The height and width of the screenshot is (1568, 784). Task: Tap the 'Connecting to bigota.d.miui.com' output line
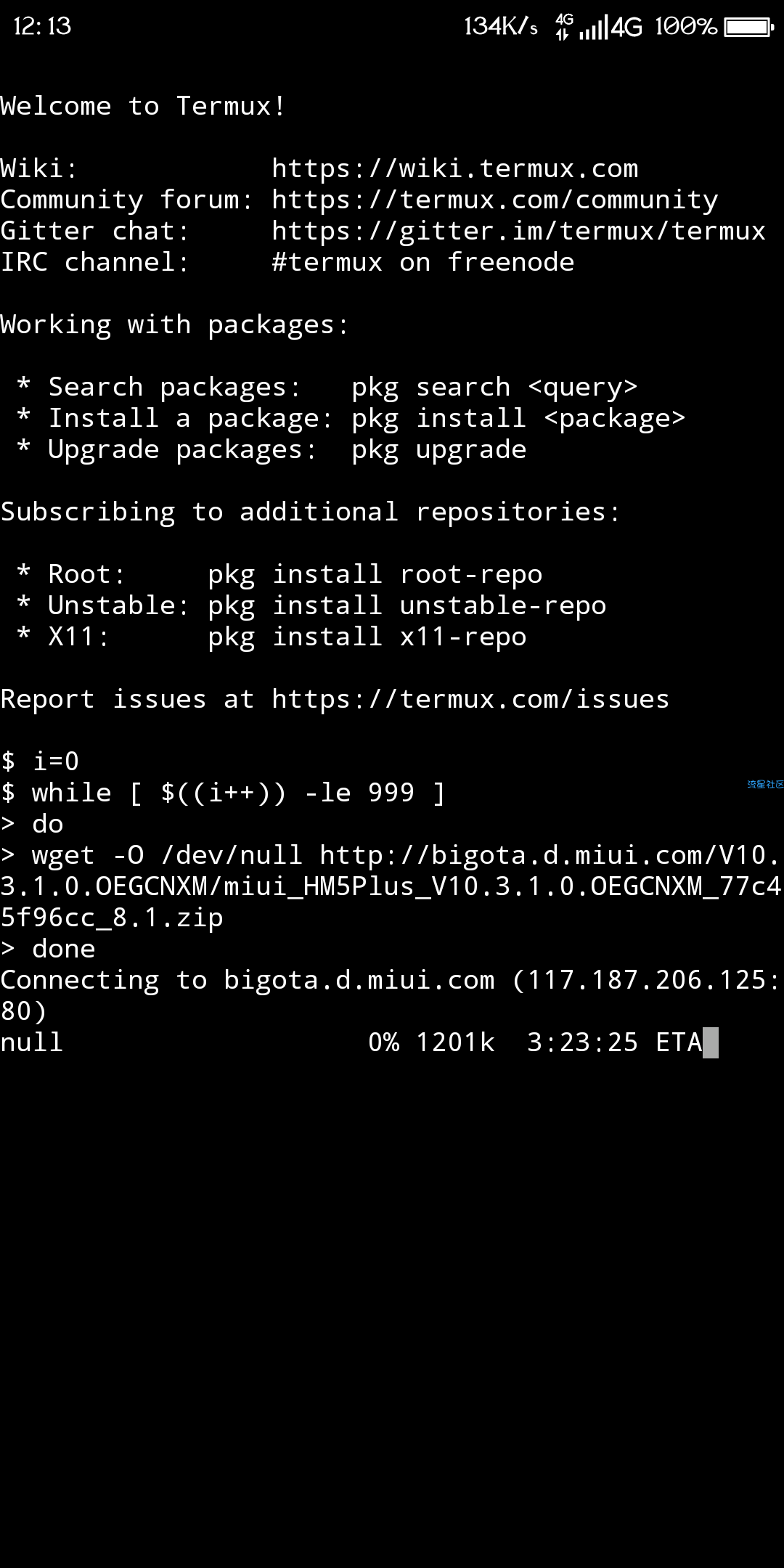(391, 996)
